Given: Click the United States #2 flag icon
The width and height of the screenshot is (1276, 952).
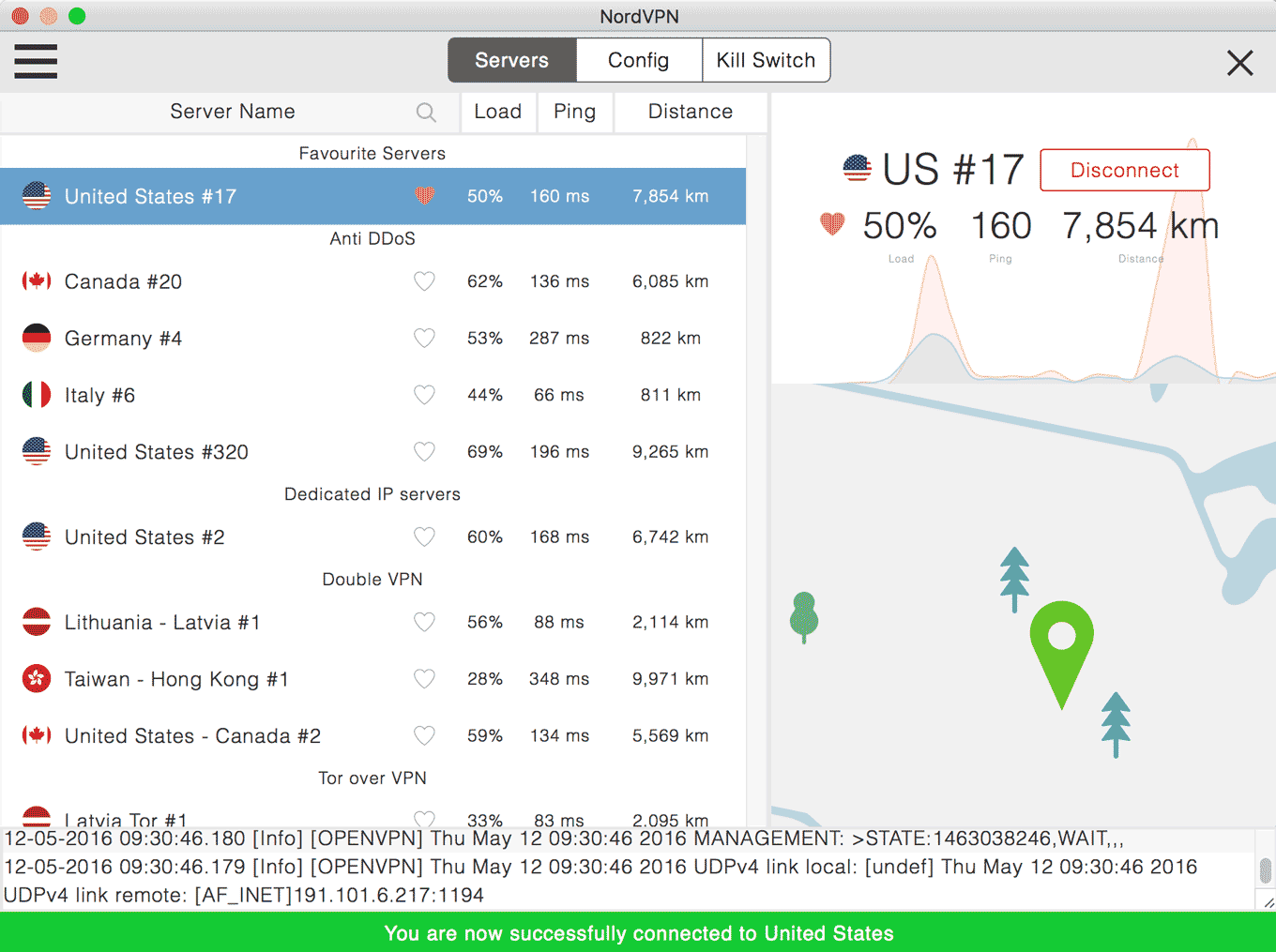Looking at the screenshot, I should pos(37,536).
